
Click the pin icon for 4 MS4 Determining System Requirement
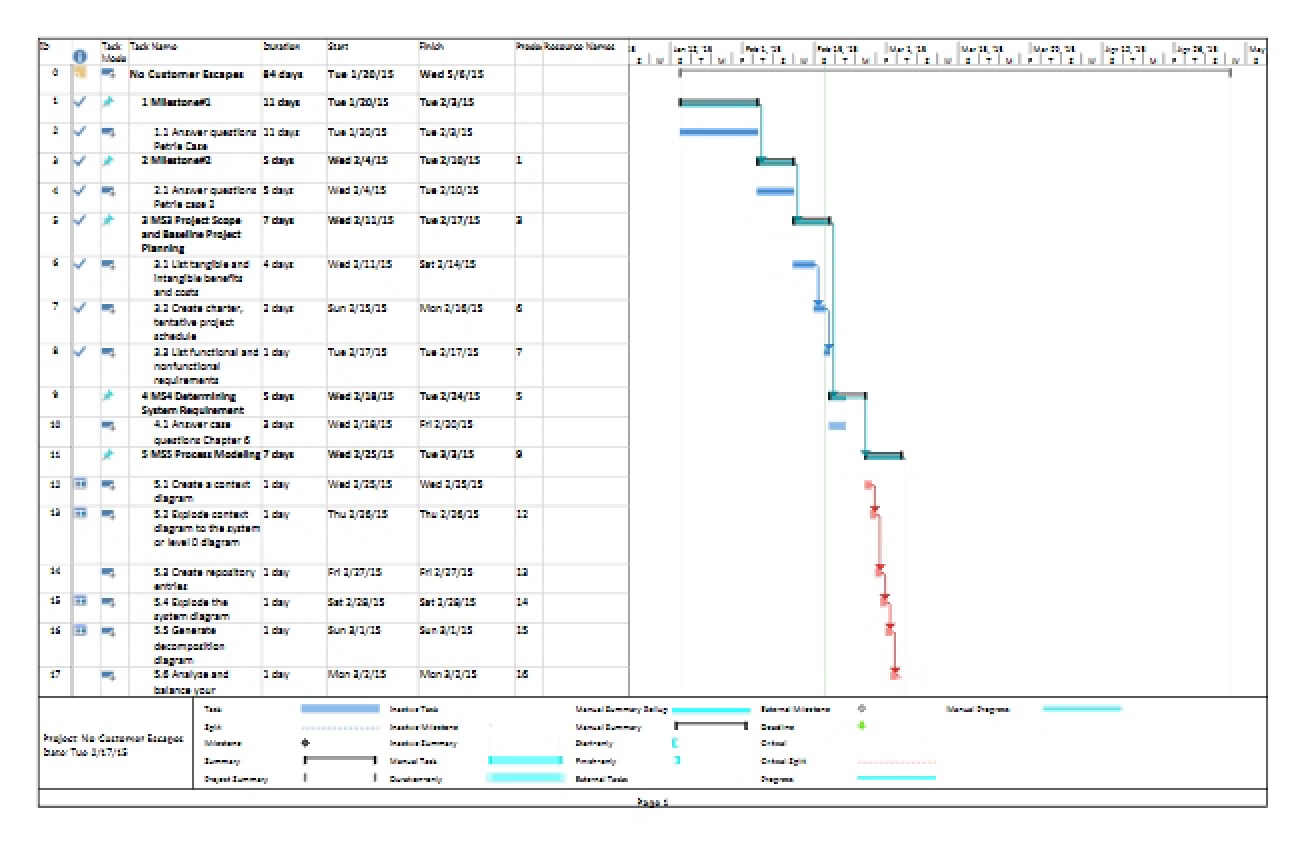pos(108,395)
